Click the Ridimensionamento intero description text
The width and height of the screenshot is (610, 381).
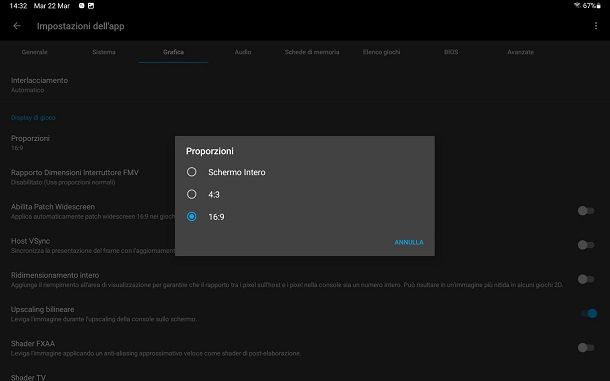(287, 285)
